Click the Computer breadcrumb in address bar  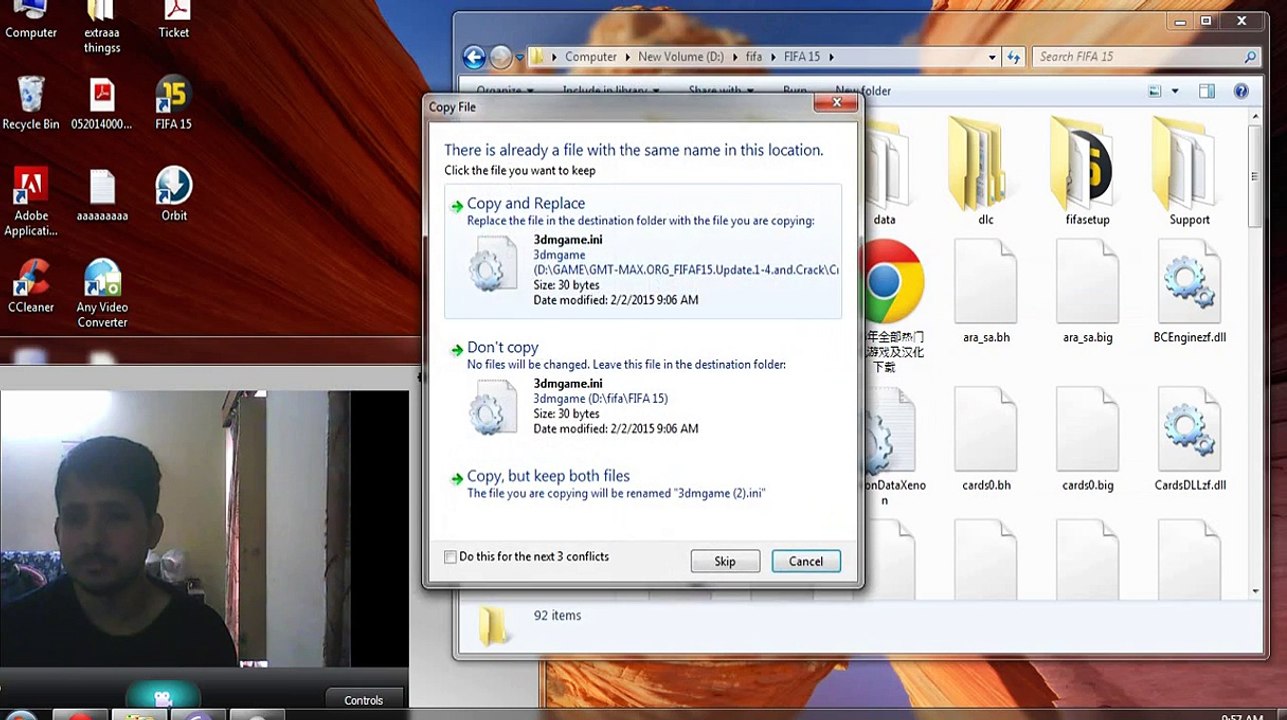[x=591, y=57]
